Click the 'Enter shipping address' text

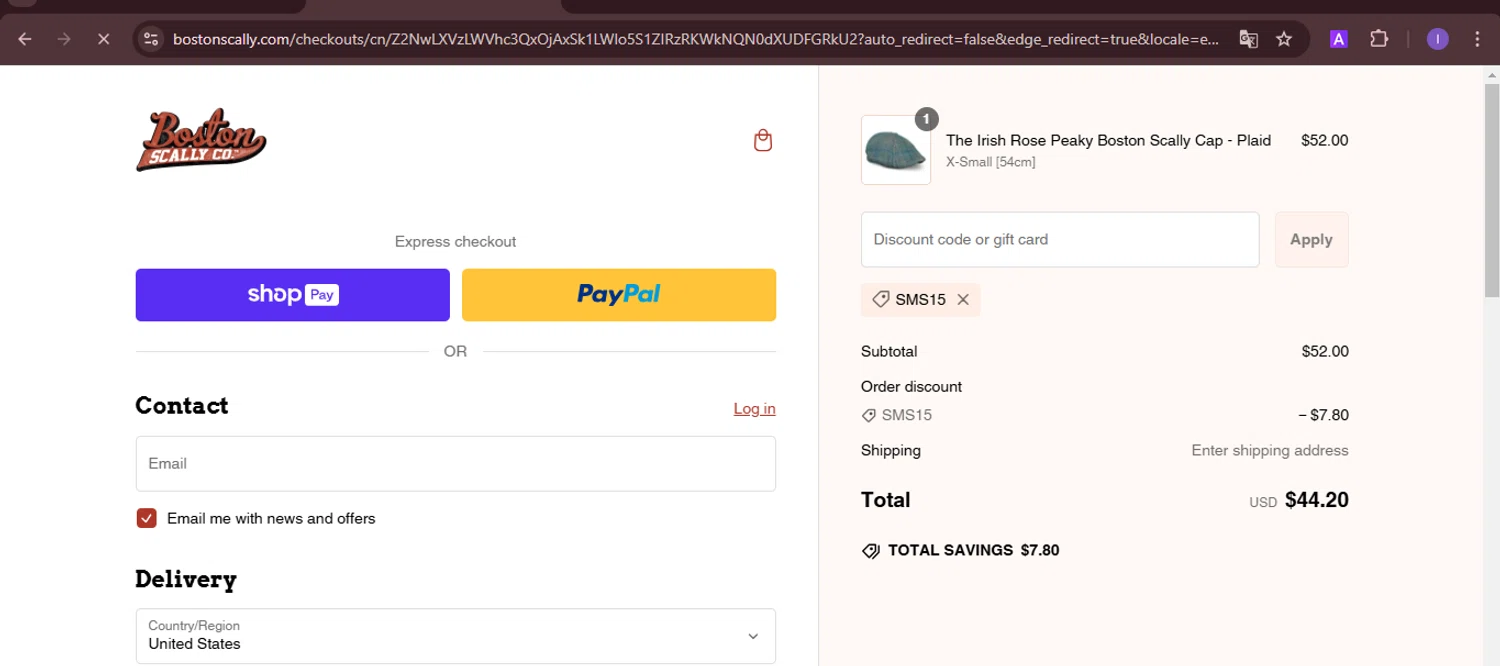point(1270,450)
